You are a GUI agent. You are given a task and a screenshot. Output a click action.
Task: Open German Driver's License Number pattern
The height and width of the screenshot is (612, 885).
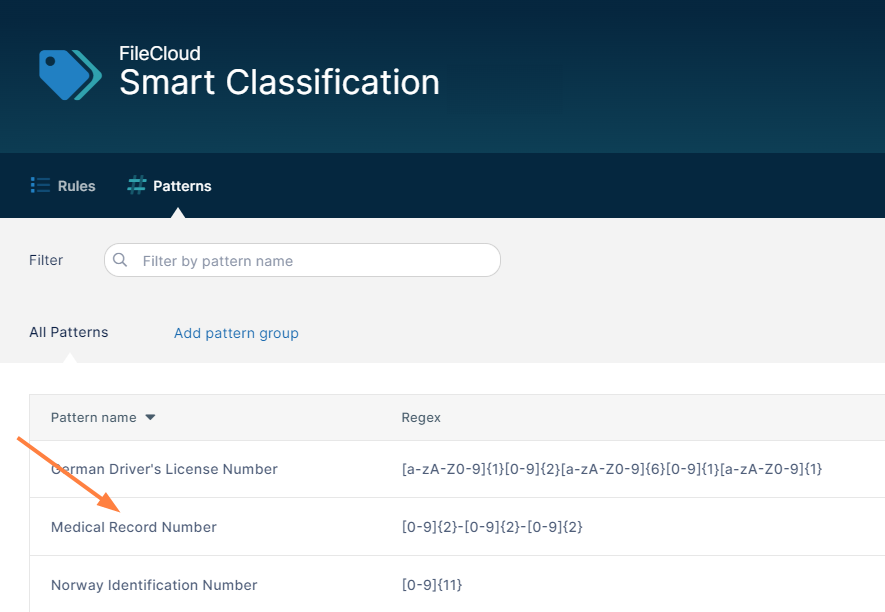164,469
